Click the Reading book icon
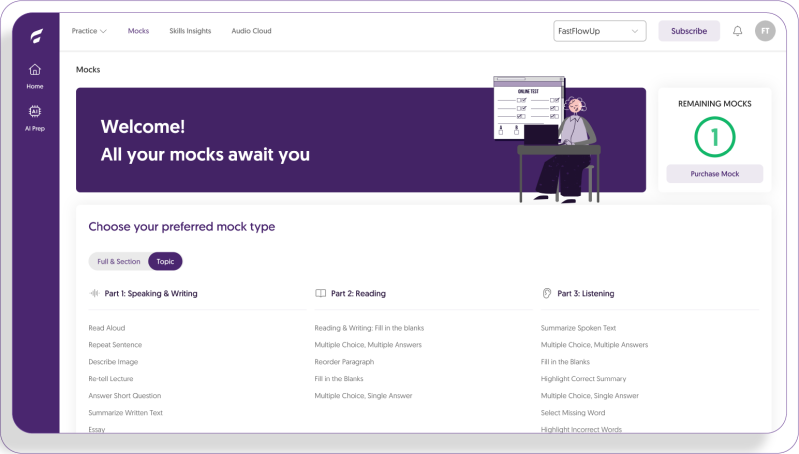Viewport: 799px width, 454px height. pyautogui.click(x=321, y=294)
